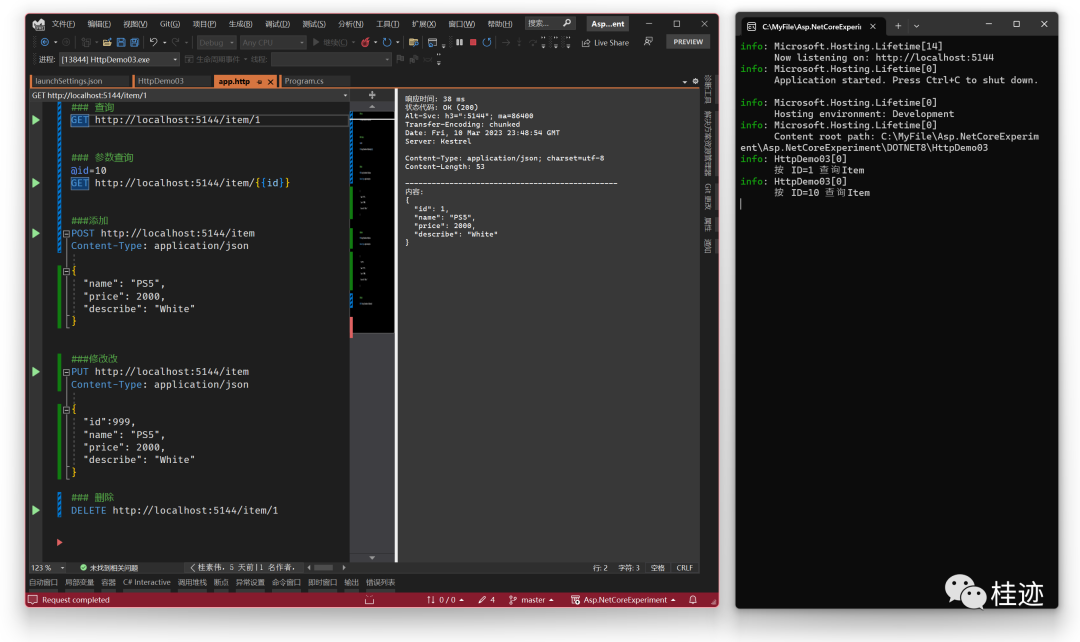This screenshot has height=642, width=1080.
Task: Click the 搜索 search box
Action: tap(550, 23)
